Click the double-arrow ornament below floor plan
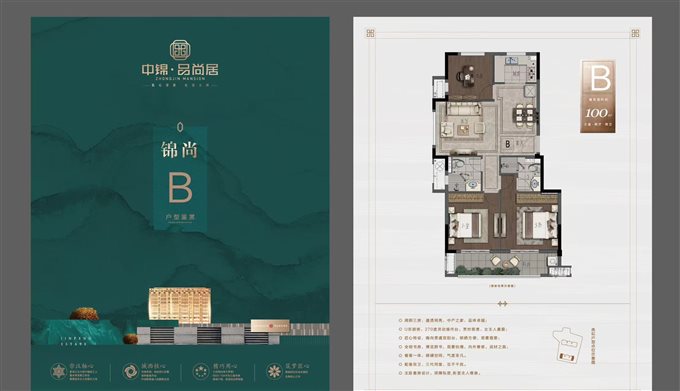Viewport: 680px width, 391px height. point(502,304)
